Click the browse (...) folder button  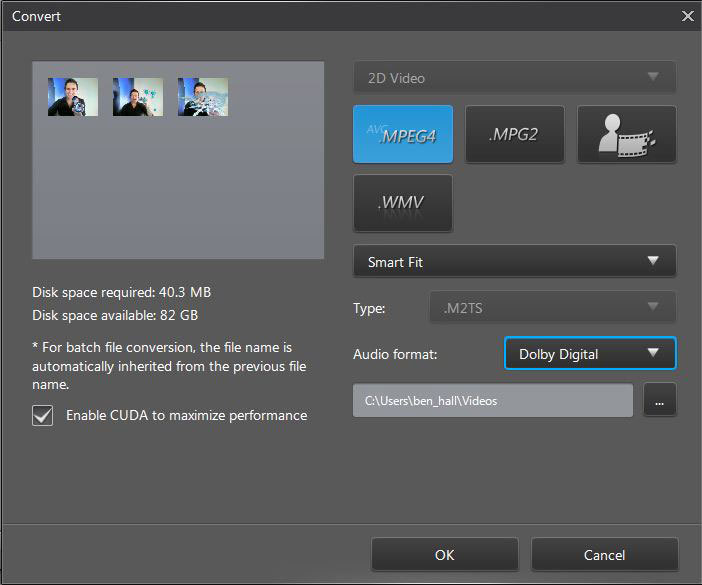[x=660, y=400]
